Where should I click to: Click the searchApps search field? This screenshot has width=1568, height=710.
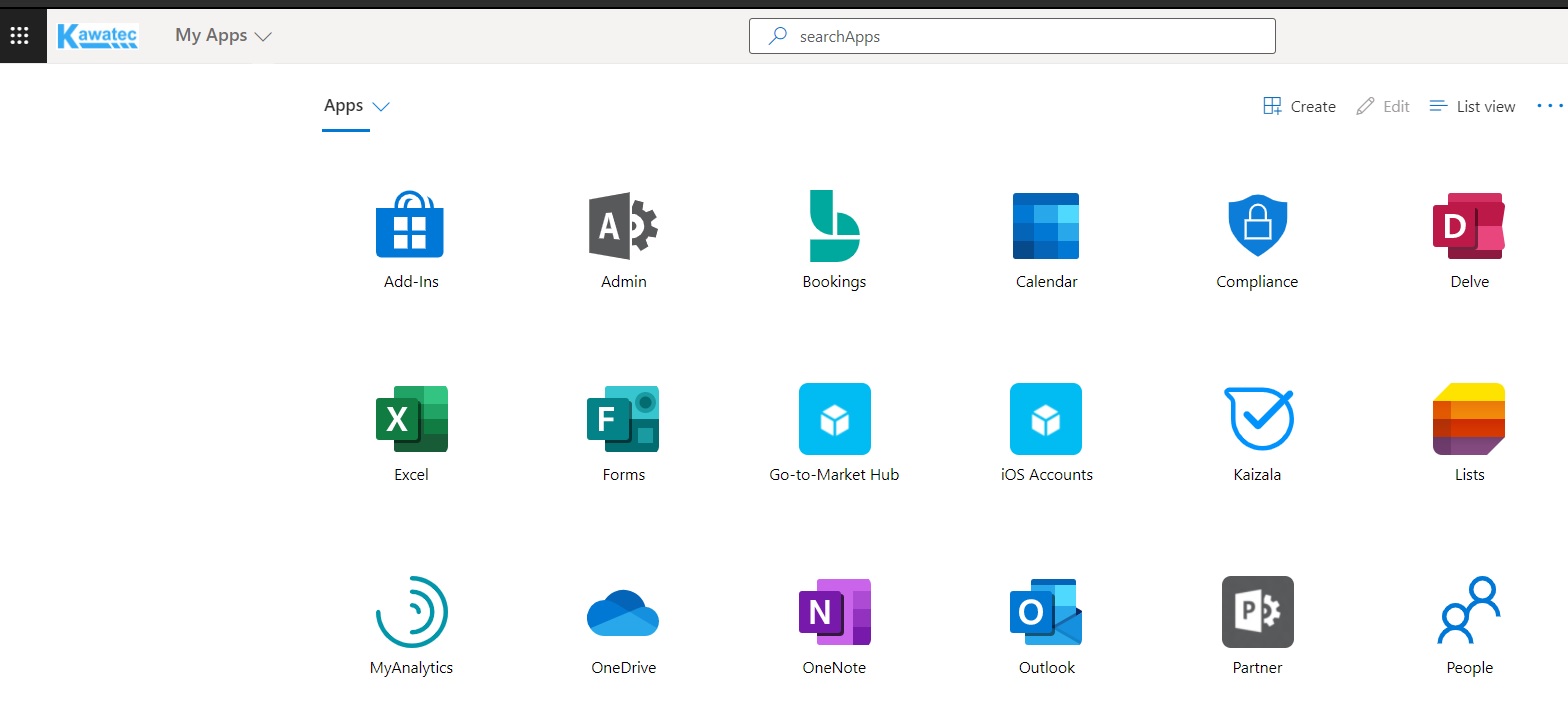point(1012,36)
